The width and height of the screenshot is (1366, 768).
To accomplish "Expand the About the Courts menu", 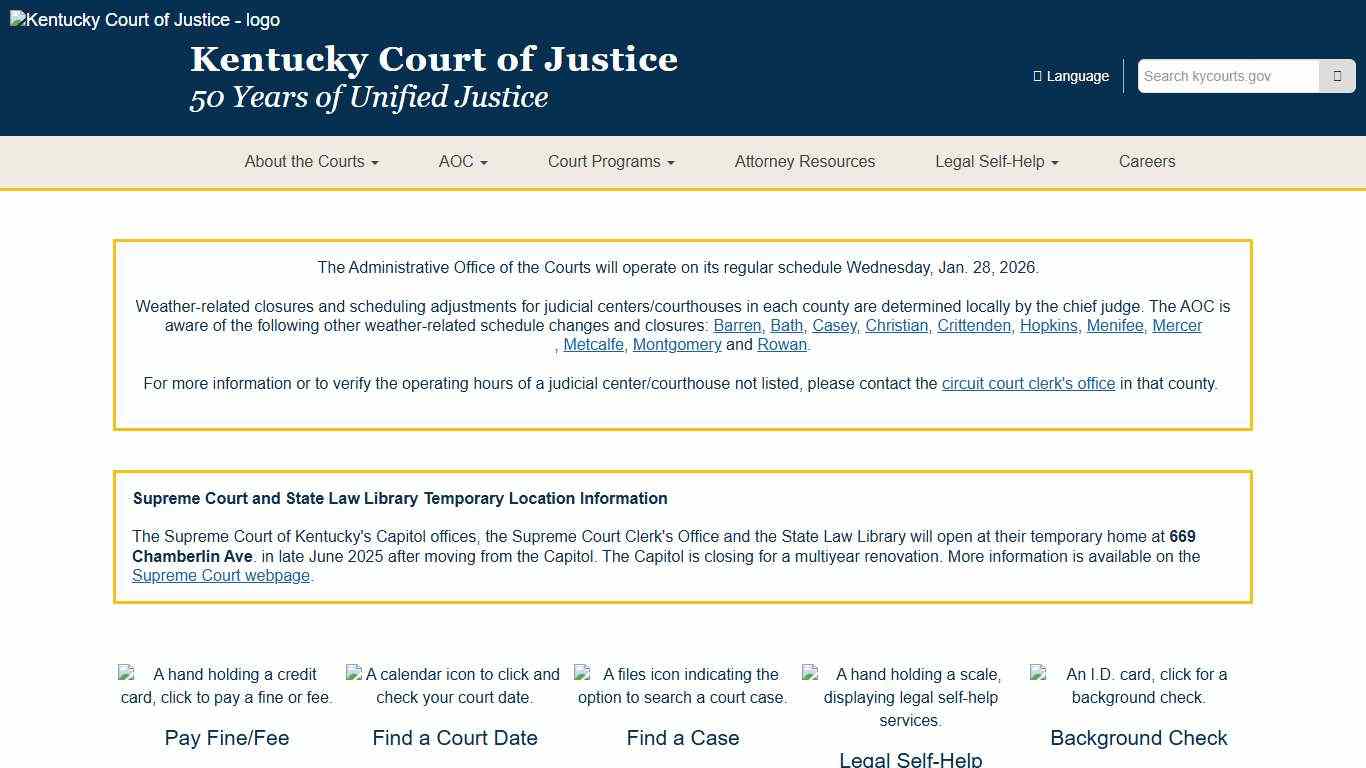I will click(311, 162).
